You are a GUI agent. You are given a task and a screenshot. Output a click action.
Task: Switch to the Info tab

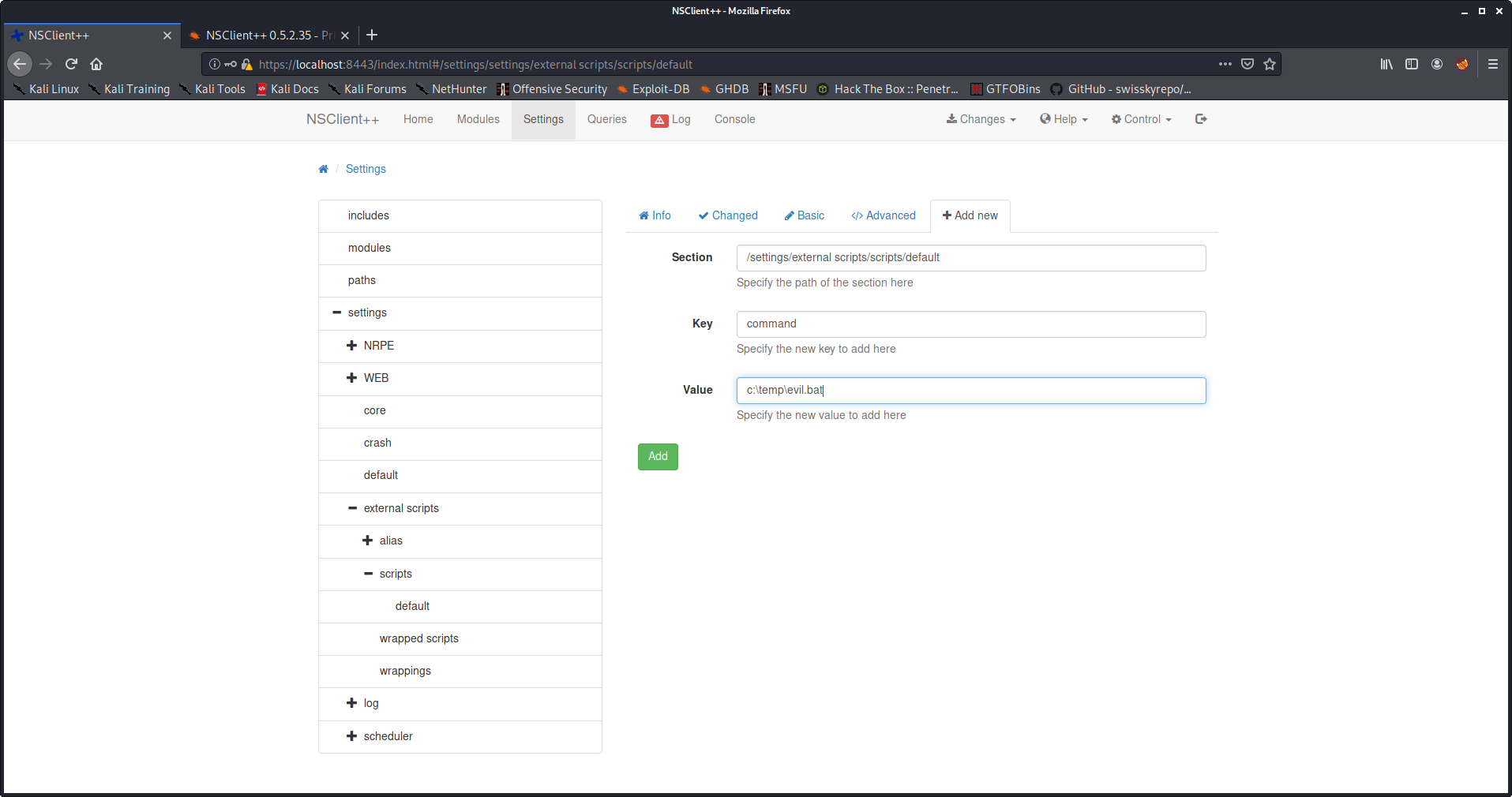coord(655,215)
